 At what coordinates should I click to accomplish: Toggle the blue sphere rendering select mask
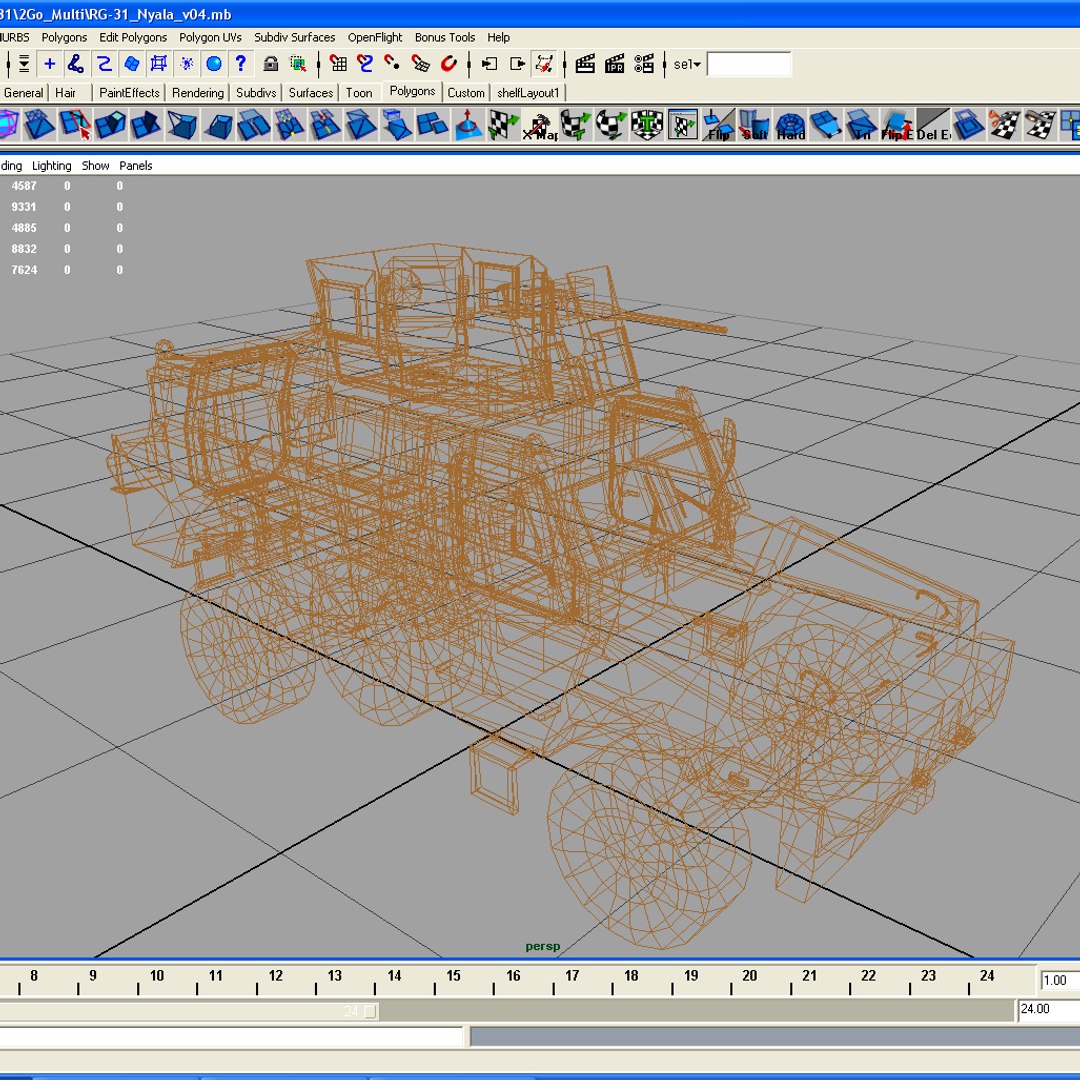(x=214, y=64)
